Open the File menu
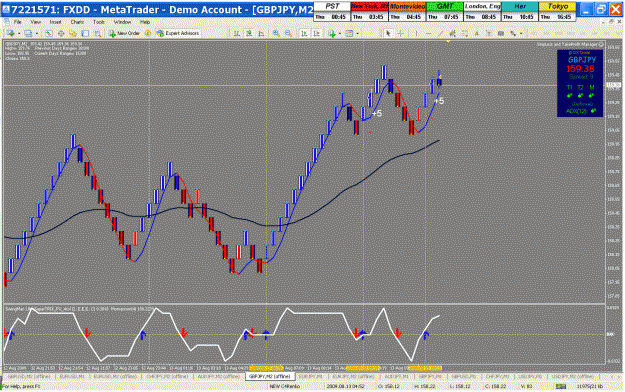 [x=17, y=22]
